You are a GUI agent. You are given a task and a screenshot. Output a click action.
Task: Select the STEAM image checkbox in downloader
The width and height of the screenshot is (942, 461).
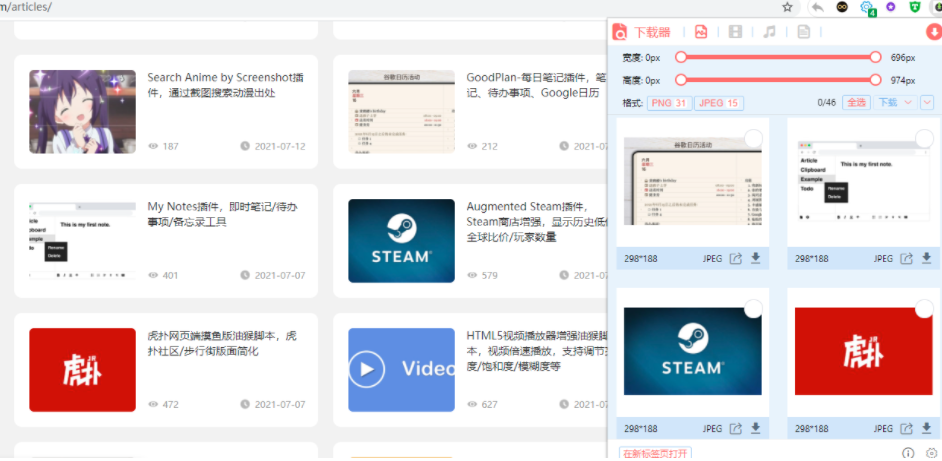[x=753, y=309]
